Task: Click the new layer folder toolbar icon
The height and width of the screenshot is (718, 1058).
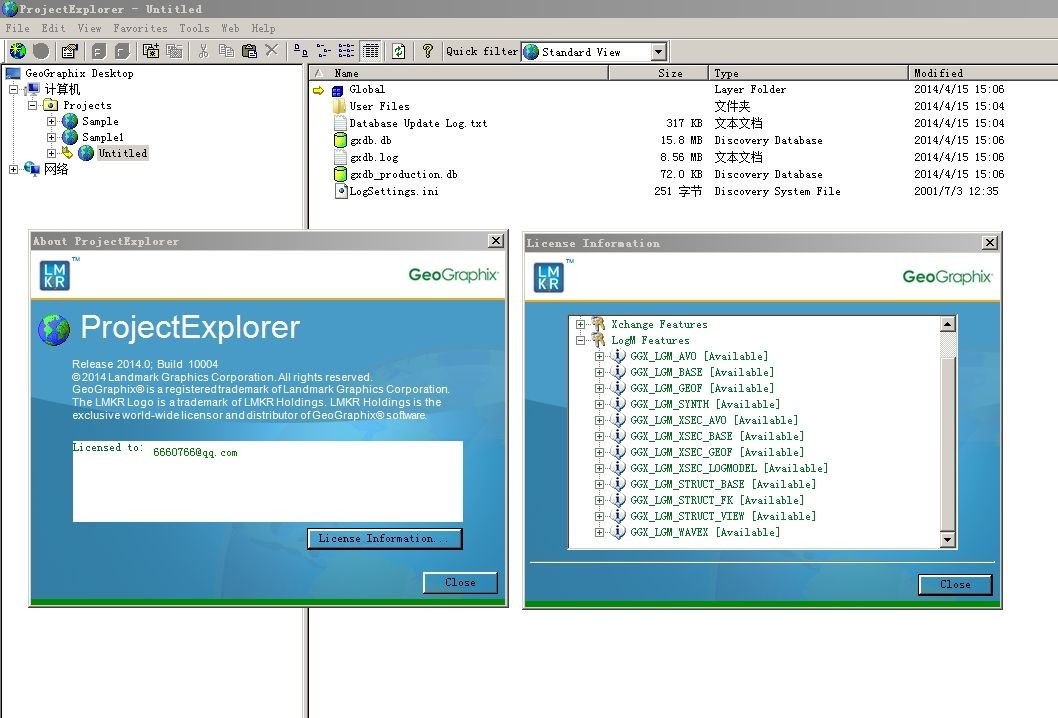Action: click(x=150, y=51)
